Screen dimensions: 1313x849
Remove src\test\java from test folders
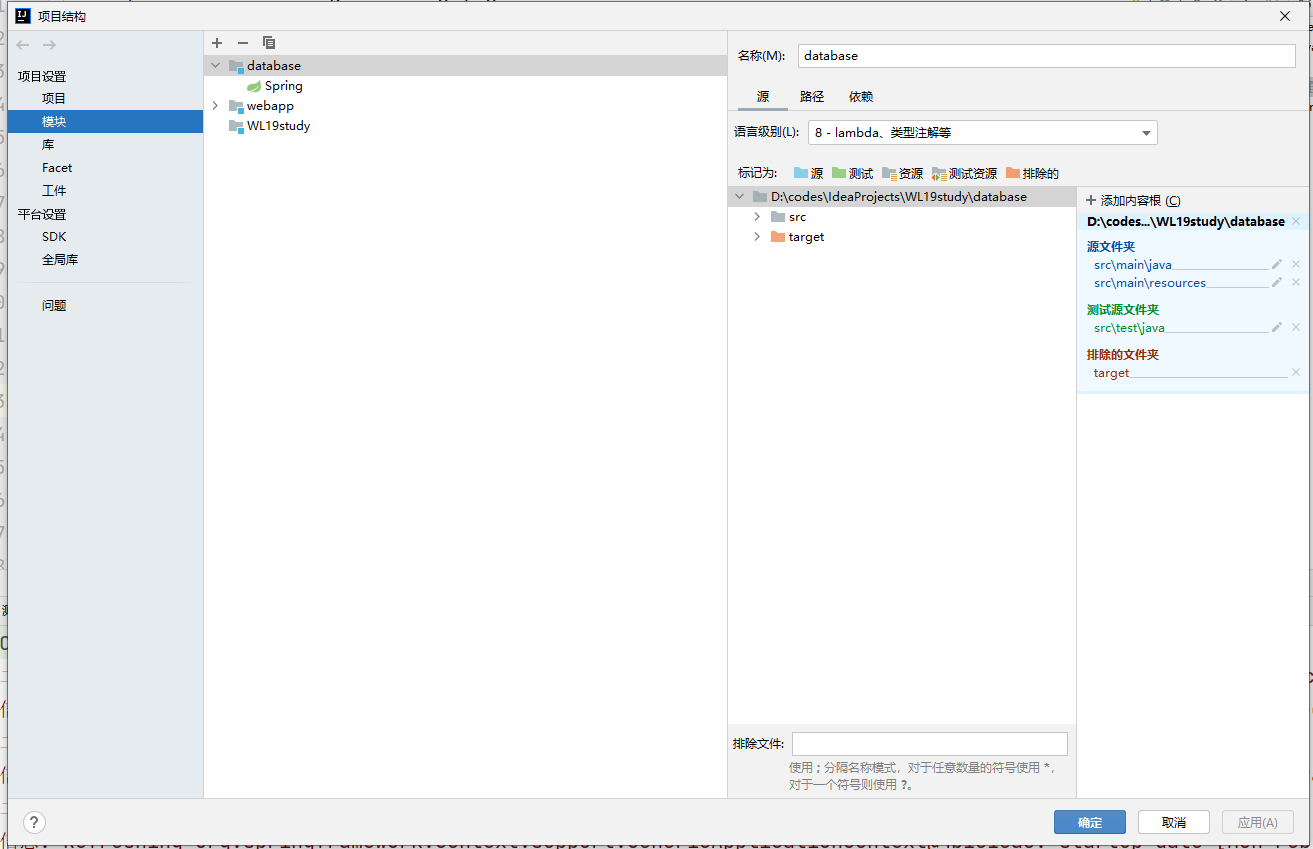click(x=1296, y=327)
